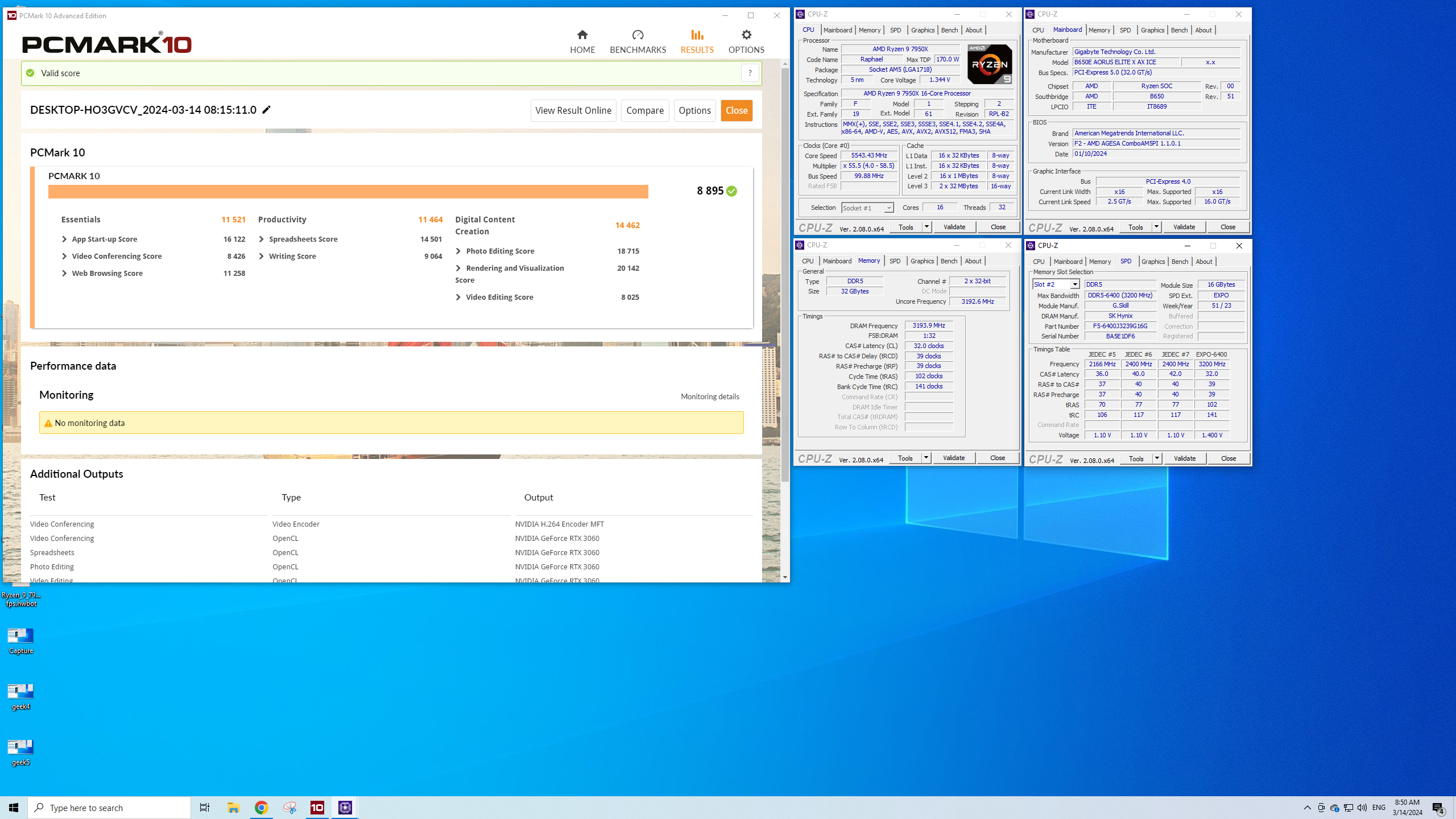Click the pencil icon to rename result
This screenshot has height=819, width=1456.
click(x=266, y=109)
